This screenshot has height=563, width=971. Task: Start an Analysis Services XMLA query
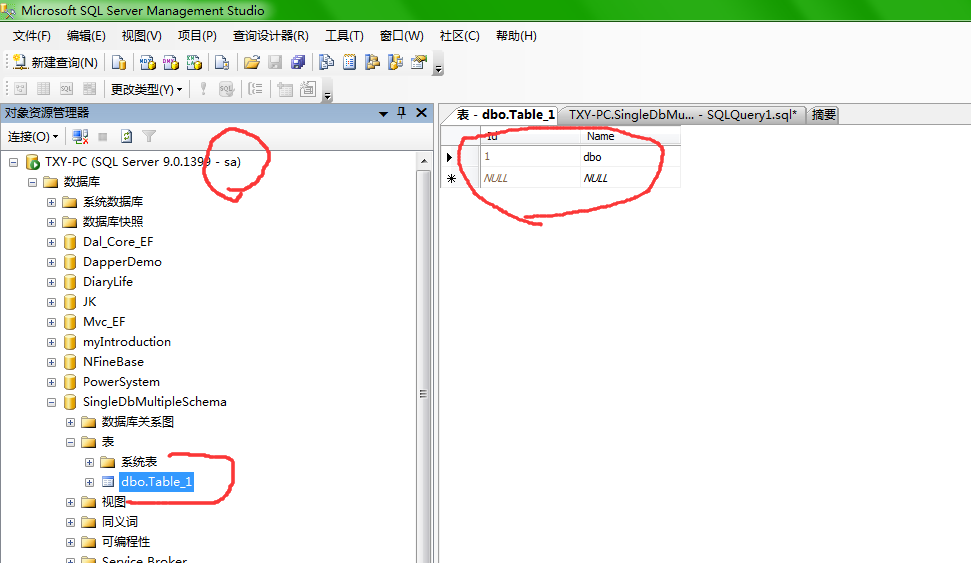pos(194,63)
